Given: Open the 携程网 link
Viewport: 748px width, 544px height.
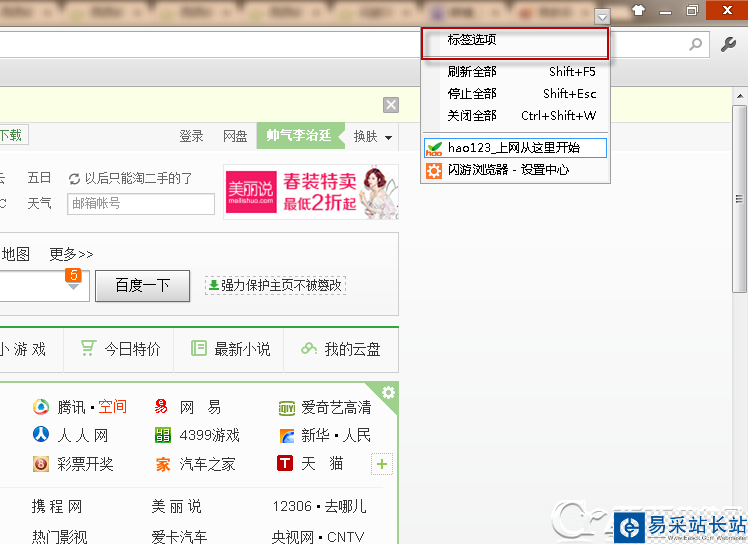Looking at the screenshot, I should point(56,506).
